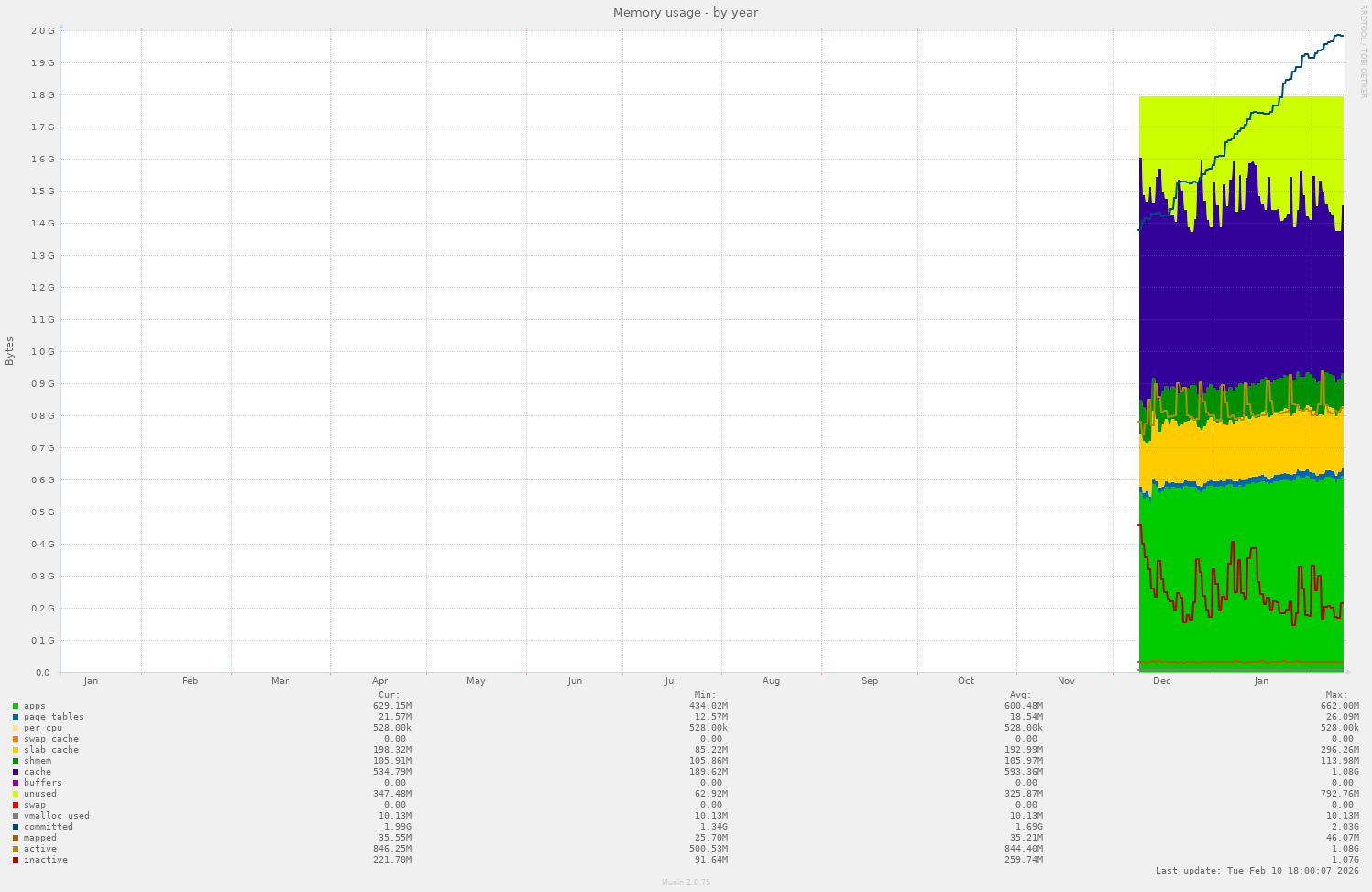Click the Jan axis label
This screenshot has width=1372, height=892.
click(x=91, y=680)
